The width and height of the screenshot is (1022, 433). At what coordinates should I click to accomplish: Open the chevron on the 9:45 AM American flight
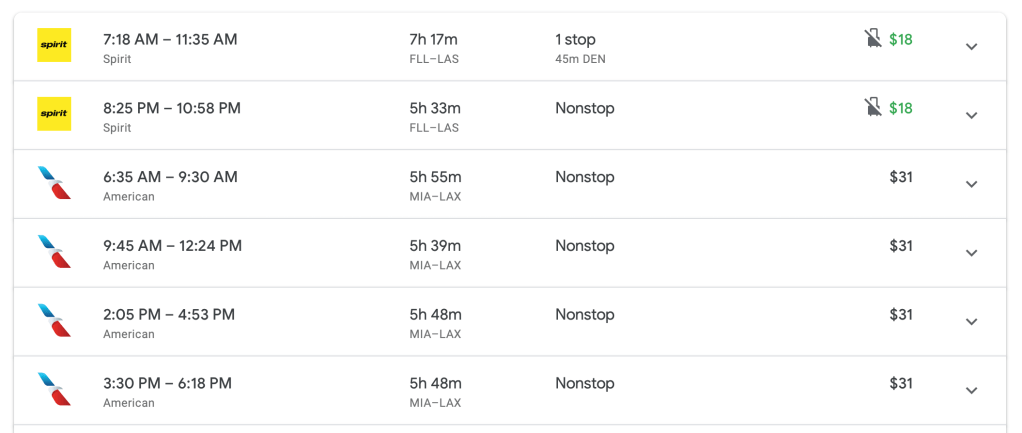coord(971,253)
